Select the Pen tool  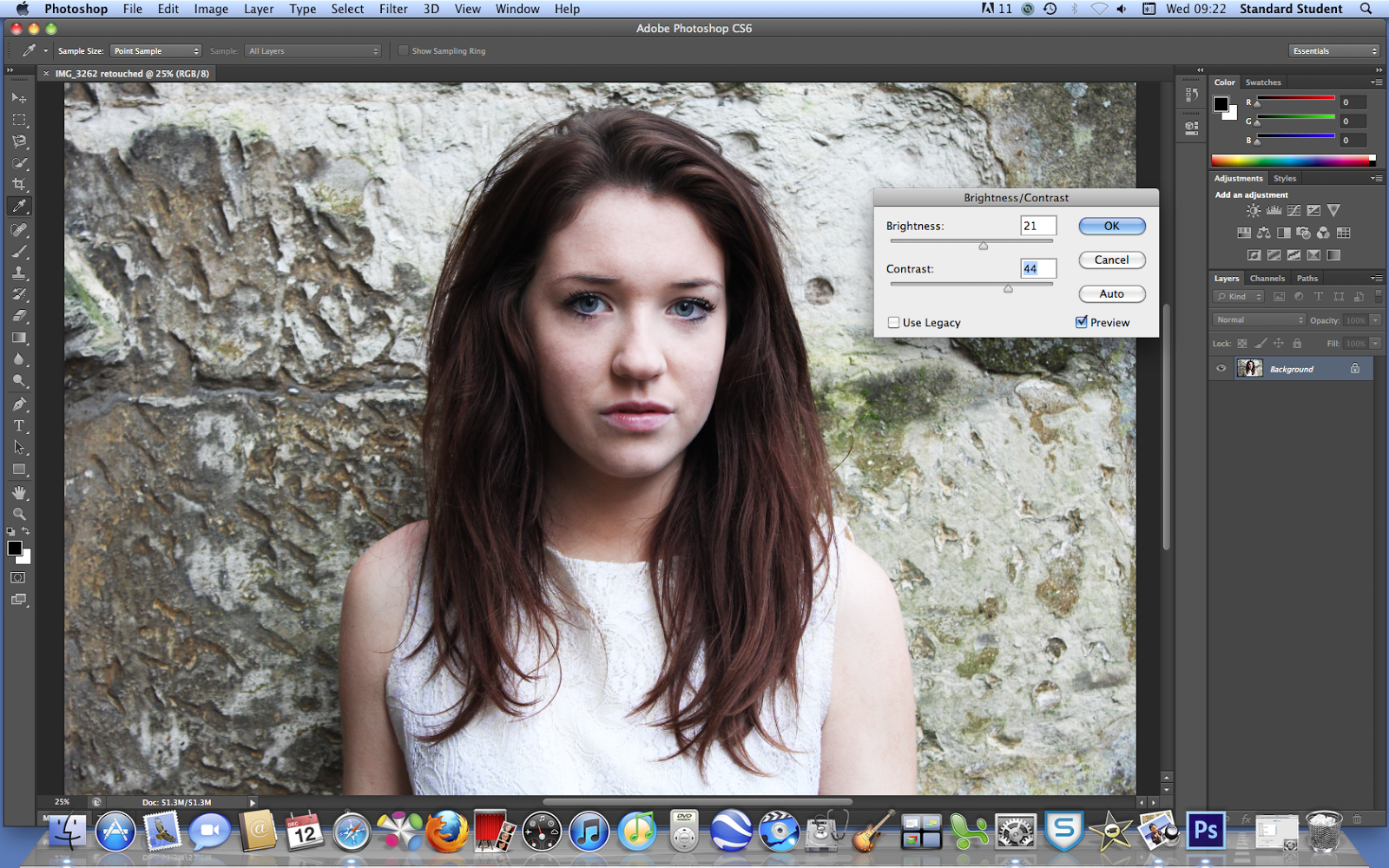[x=19, y=404]
